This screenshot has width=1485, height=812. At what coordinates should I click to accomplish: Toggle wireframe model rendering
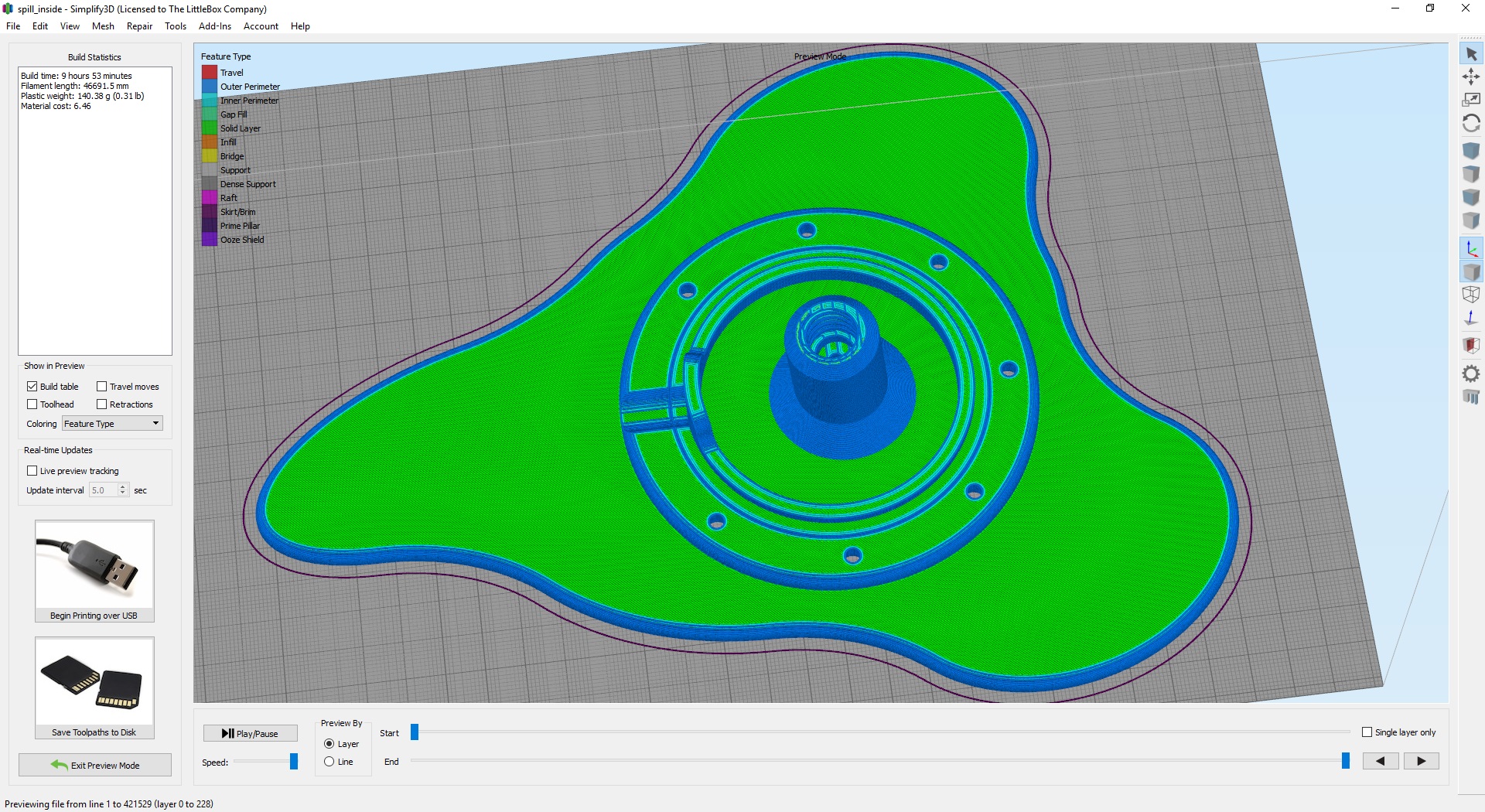1471,295
